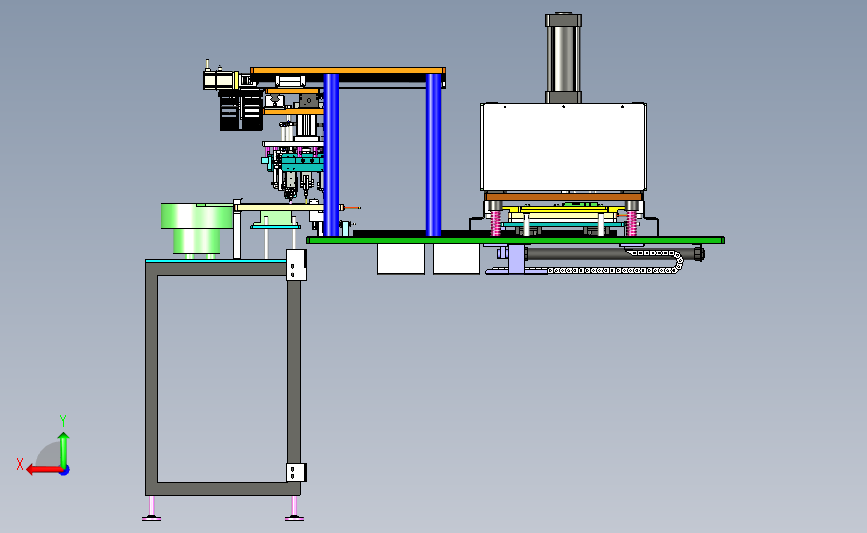Viewport: 867px width, 533px height.
Task: Select the brown plate beneath white enclosure
Action: (563, 196)
